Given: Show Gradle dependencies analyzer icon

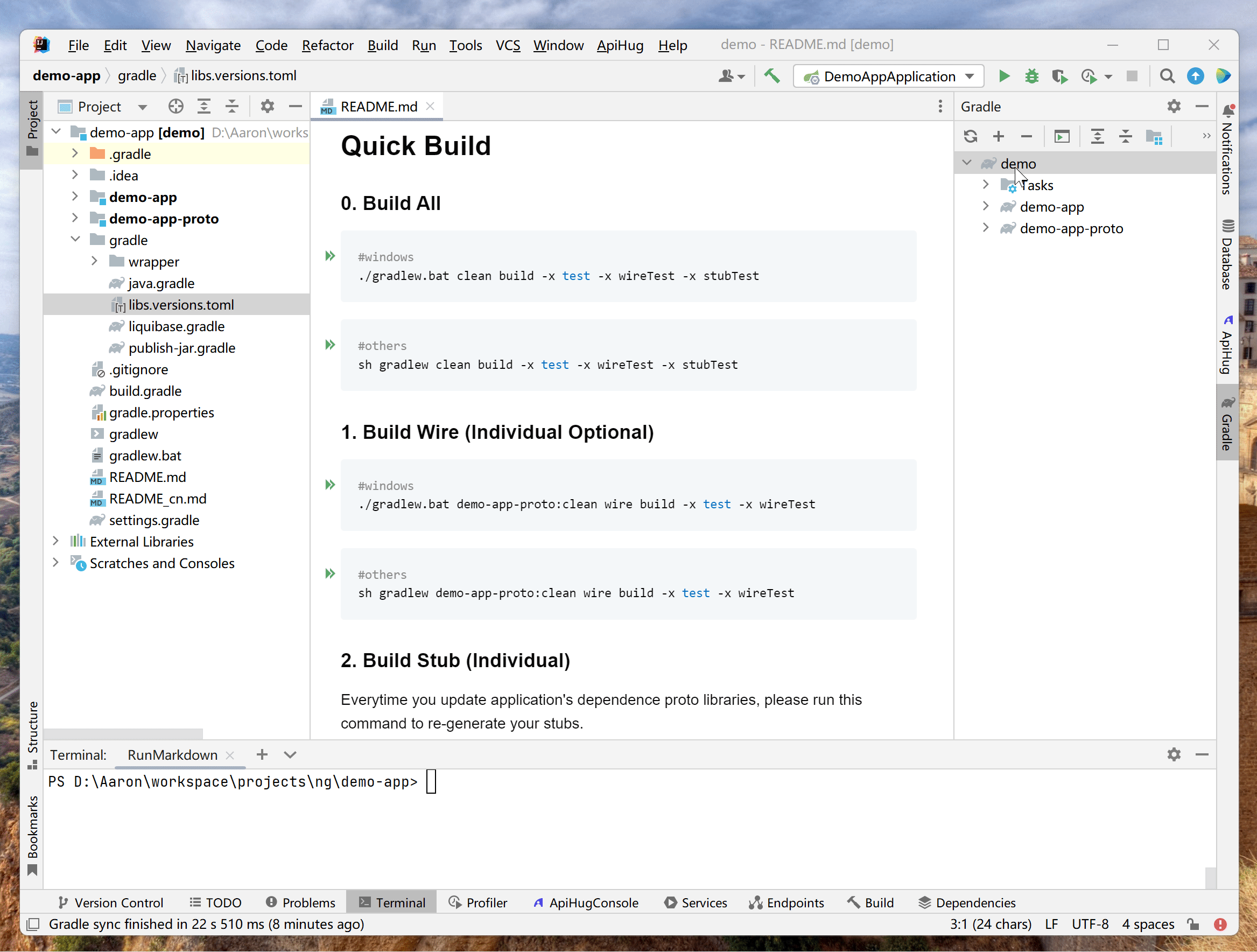Looking at the screenshot, I should (1154, 136).
